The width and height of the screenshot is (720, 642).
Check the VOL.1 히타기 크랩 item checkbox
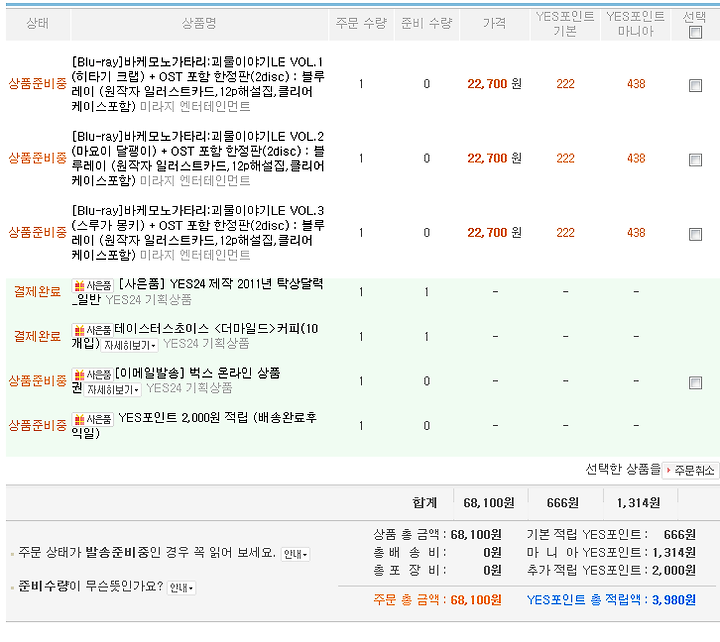pos(695,85)
